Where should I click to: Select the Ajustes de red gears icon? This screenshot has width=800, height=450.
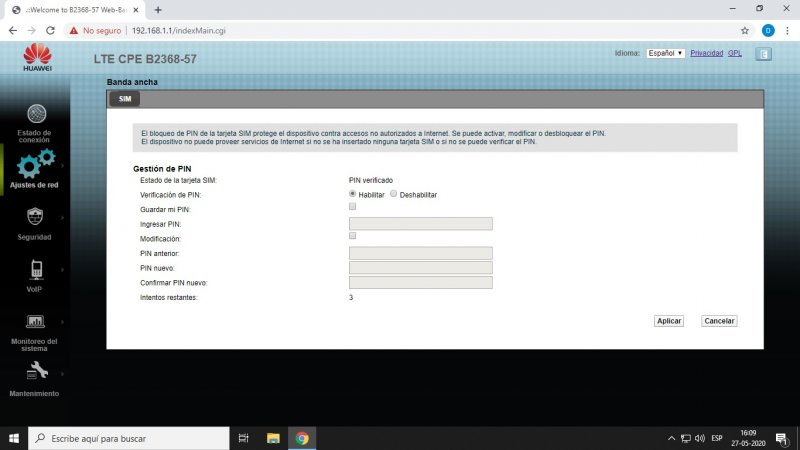pos(37,164)
